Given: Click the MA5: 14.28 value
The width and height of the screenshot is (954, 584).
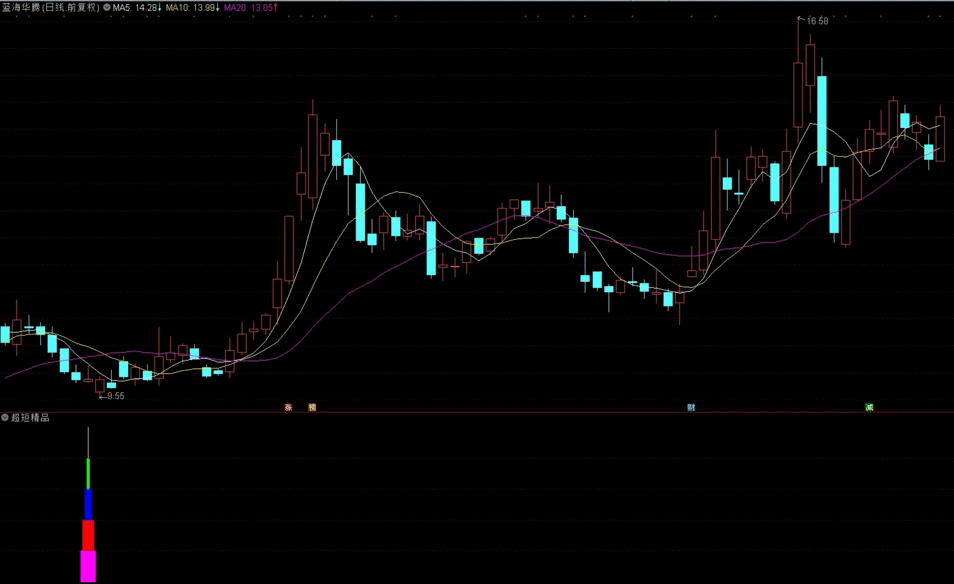Looking at the screenshot, I should [x=134, y=8].
